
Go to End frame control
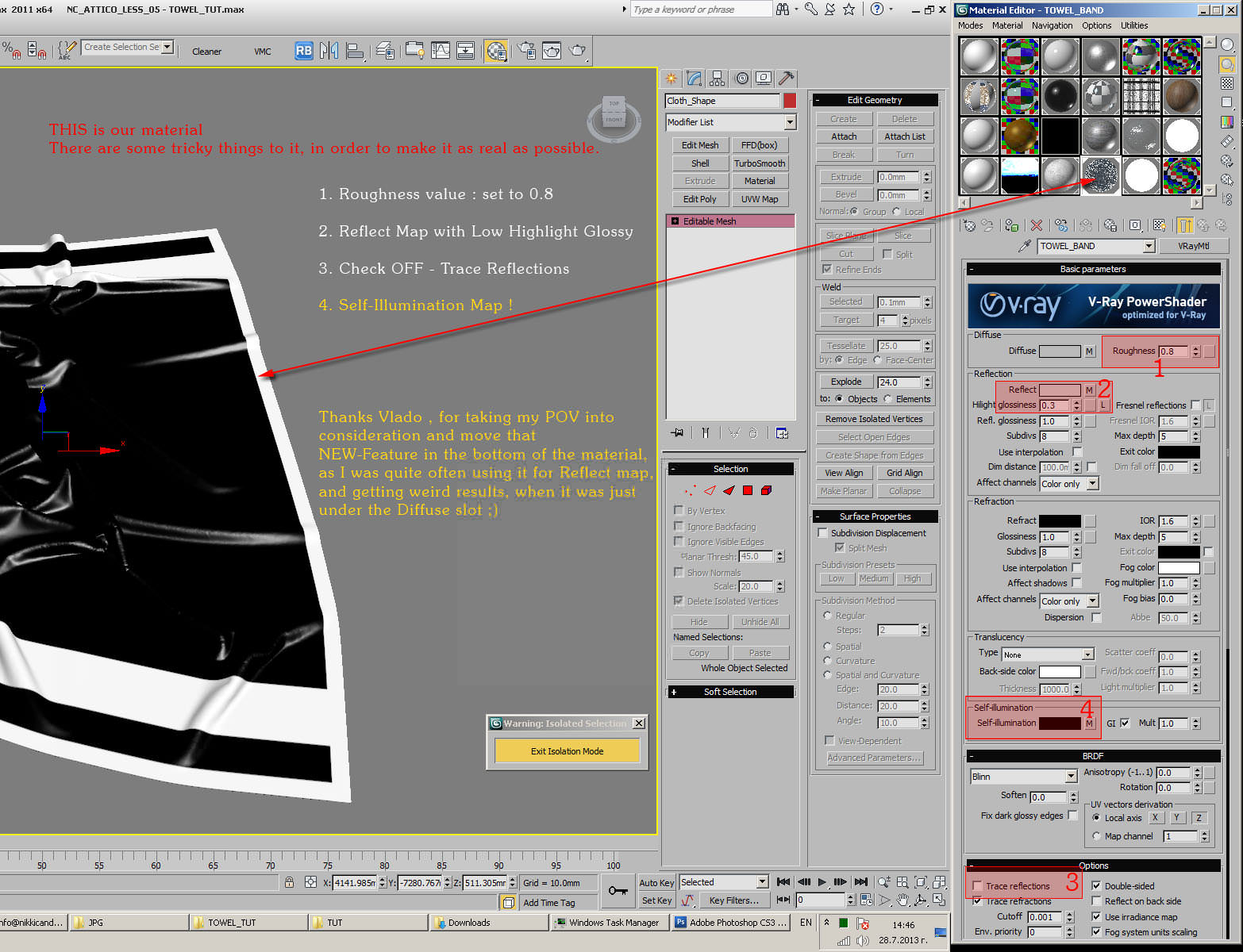click(x=861, y=882)
